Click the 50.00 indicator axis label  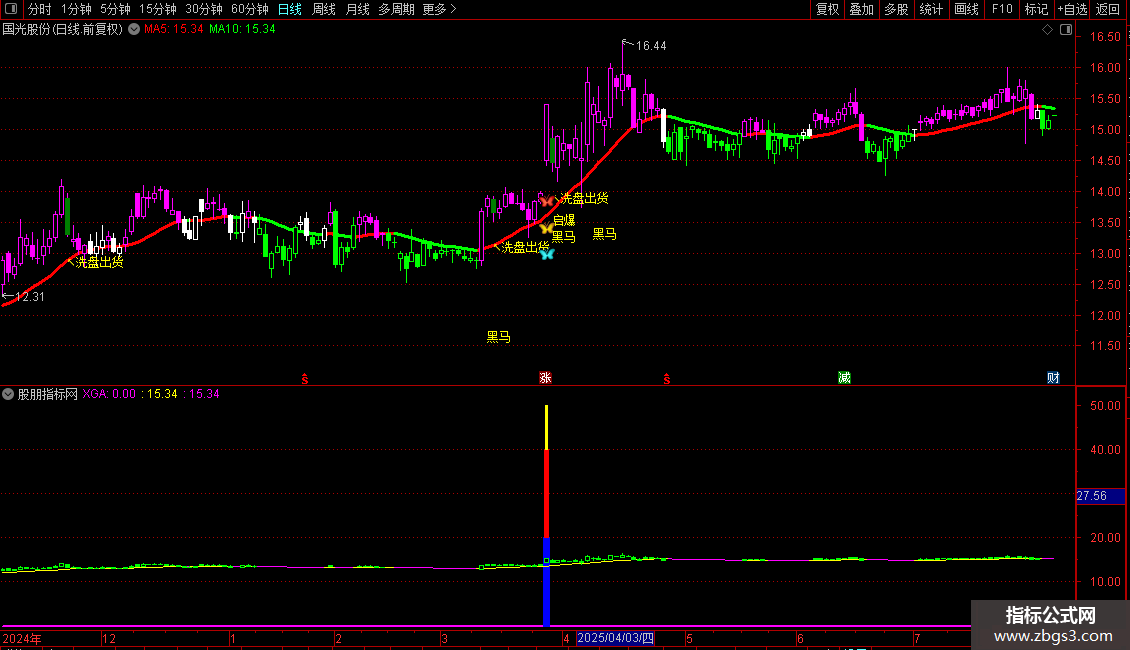(x=1105, y=406)
